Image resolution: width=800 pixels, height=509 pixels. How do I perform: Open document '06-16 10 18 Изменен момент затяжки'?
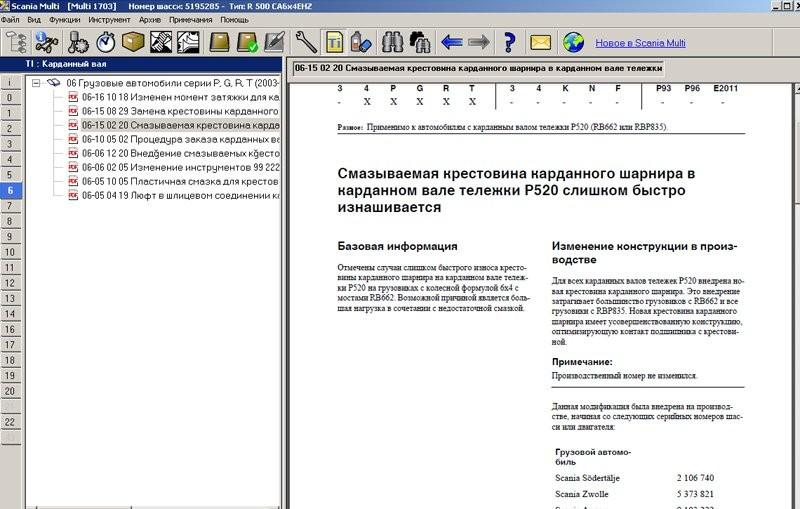(x=181, y=97)
